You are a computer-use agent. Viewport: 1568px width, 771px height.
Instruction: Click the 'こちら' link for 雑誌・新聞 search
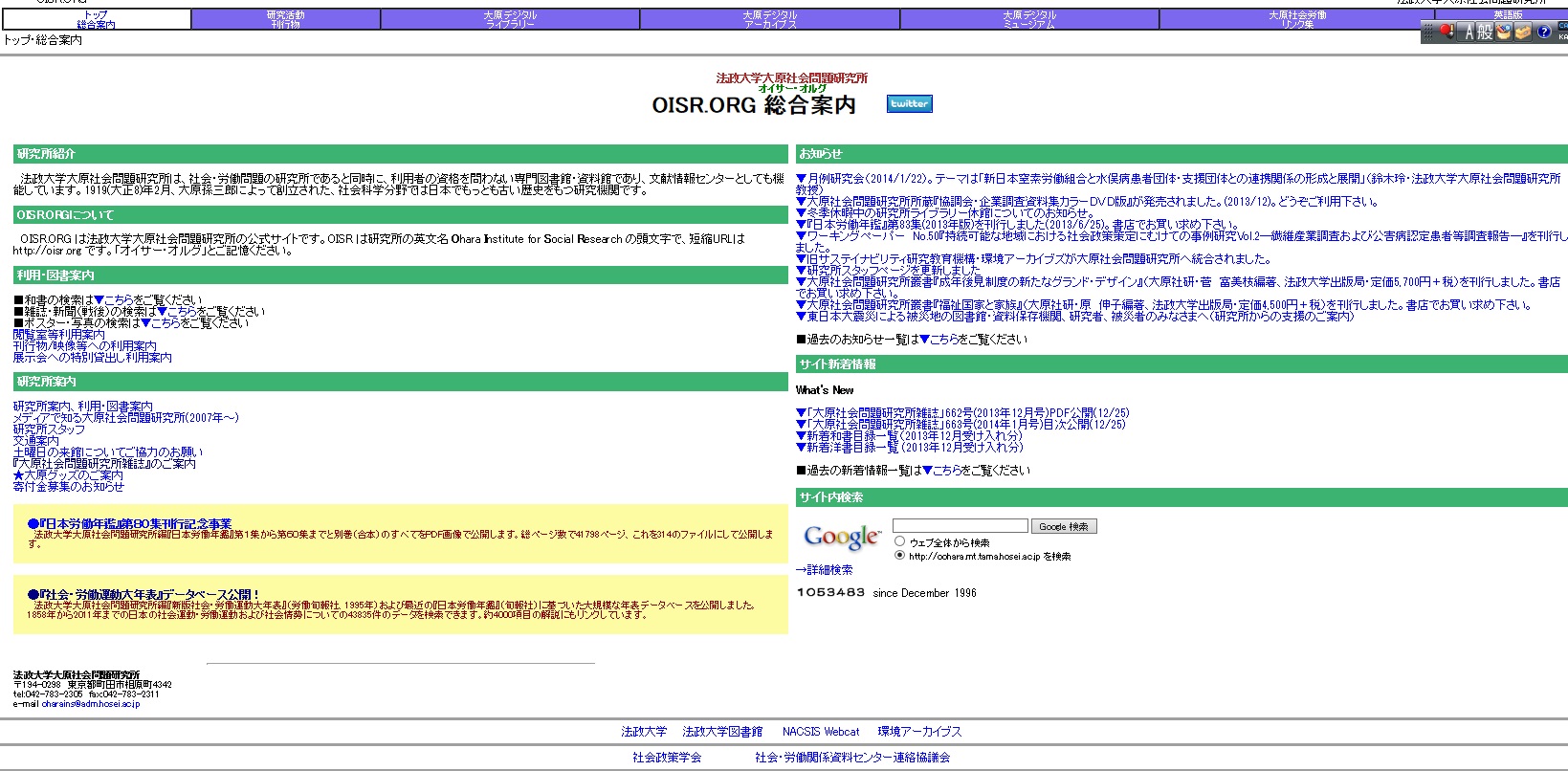pos(176,312)
